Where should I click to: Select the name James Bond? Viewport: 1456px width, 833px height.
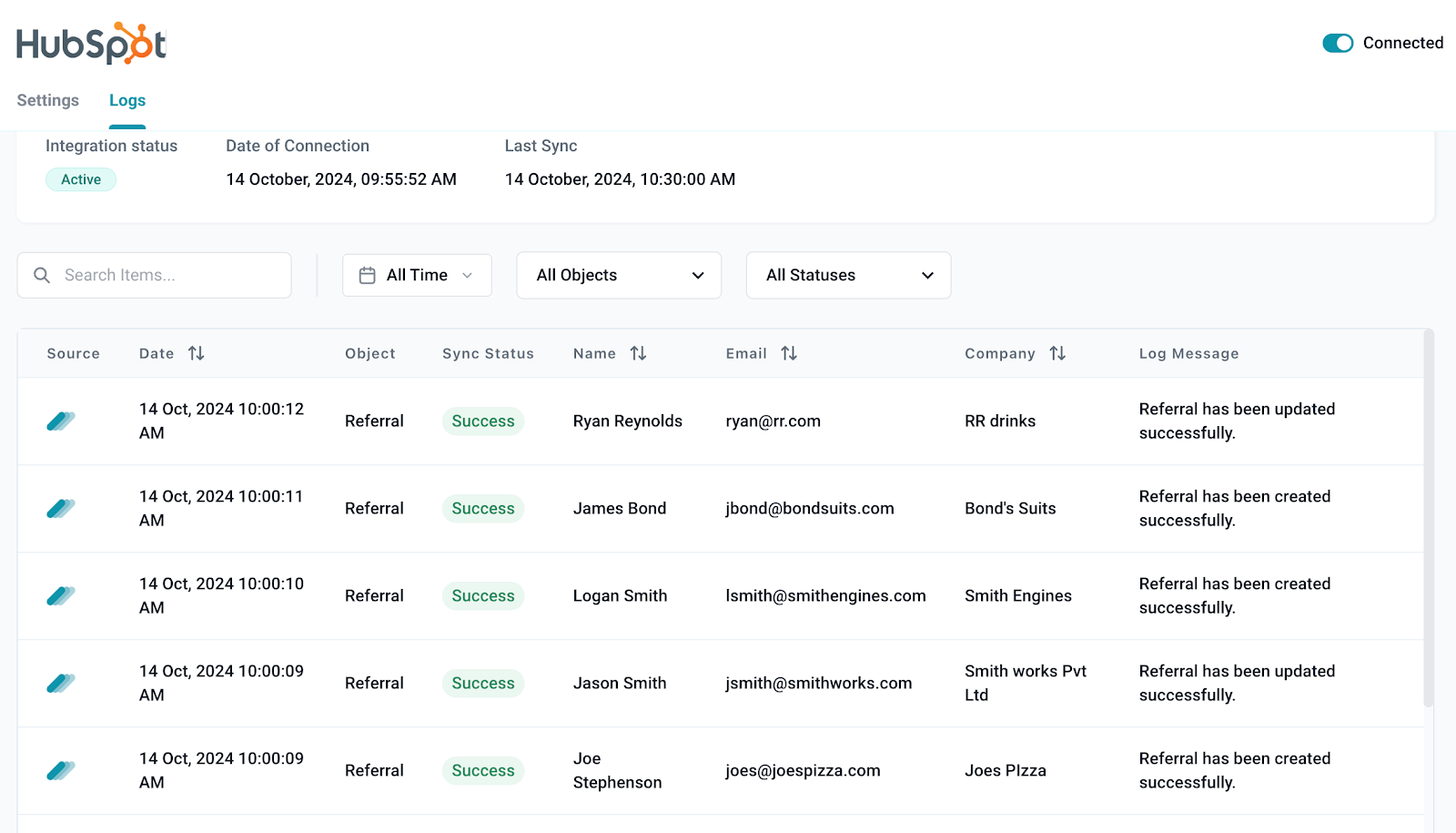tap(620, 508)
